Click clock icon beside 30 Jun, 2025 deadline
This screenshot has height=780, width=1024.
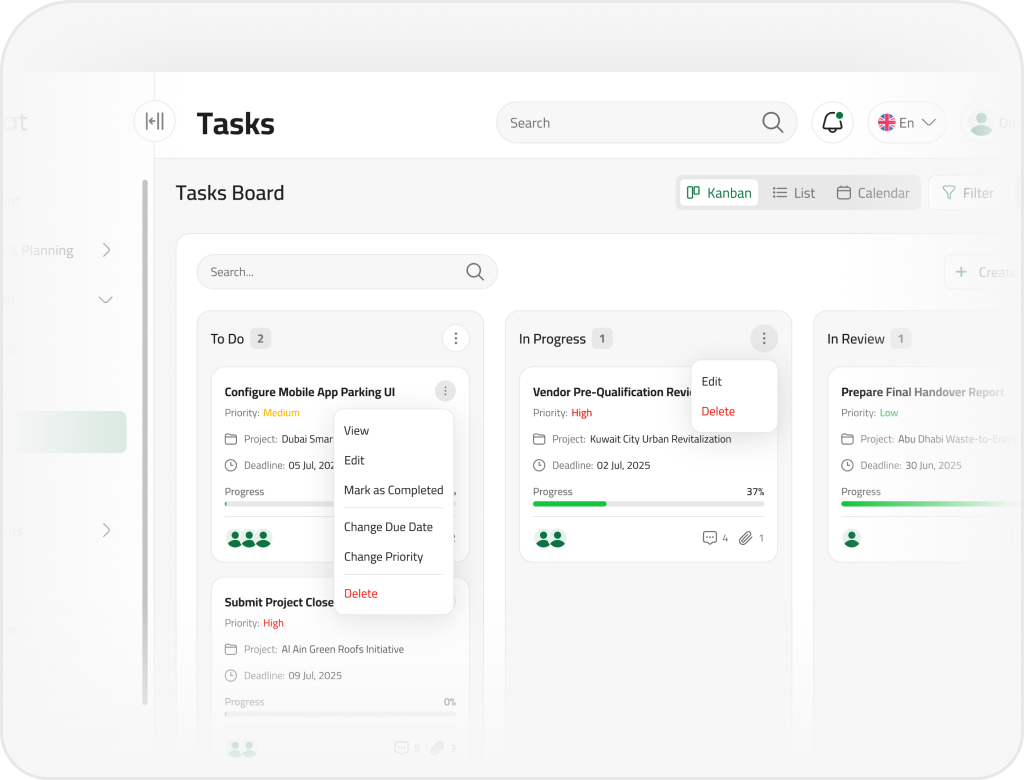[847, 465]
